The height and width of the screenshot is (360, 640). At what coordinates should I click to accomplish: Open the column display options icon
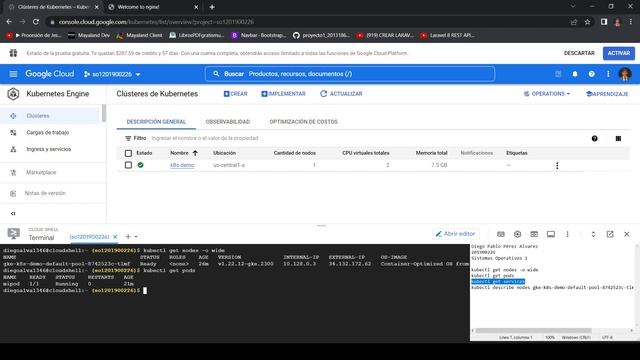coord(618,139)
